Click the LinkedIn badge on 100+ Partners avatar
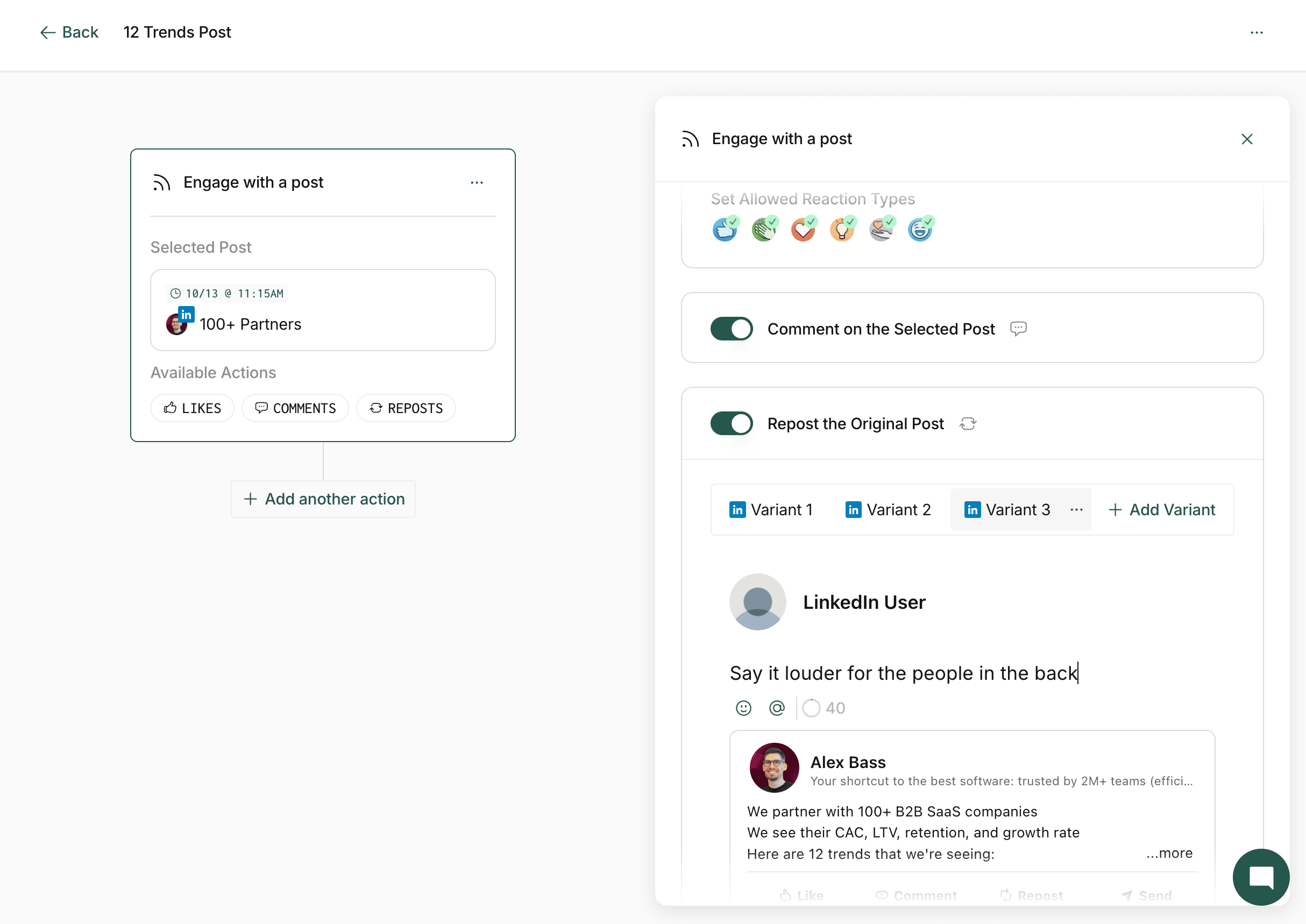Image resolution: width=1306 pixels, height=924 pixels. (x=186, y=315)
